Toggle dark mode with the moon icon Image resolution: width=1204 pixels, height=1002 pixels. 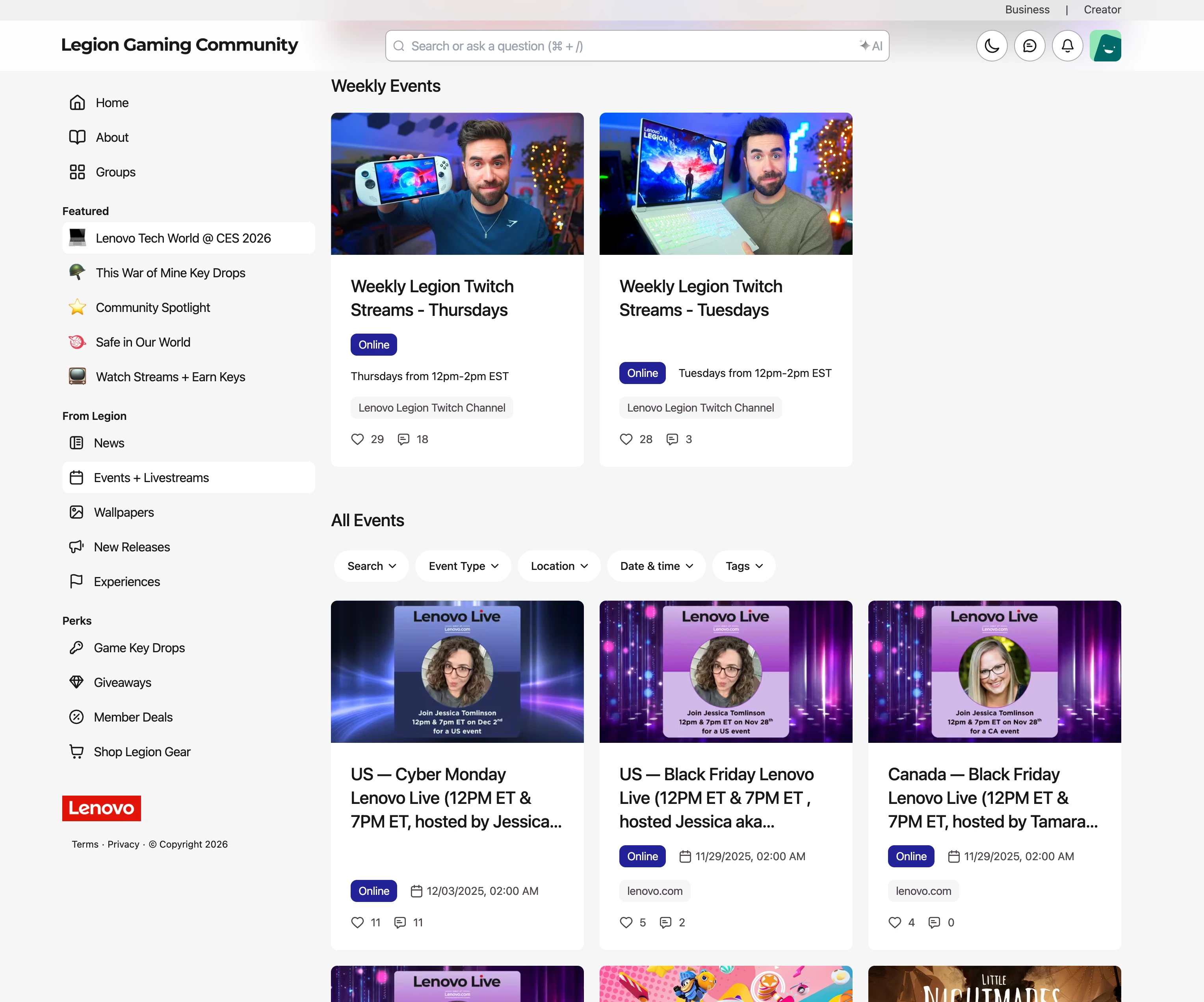[991, 46]
